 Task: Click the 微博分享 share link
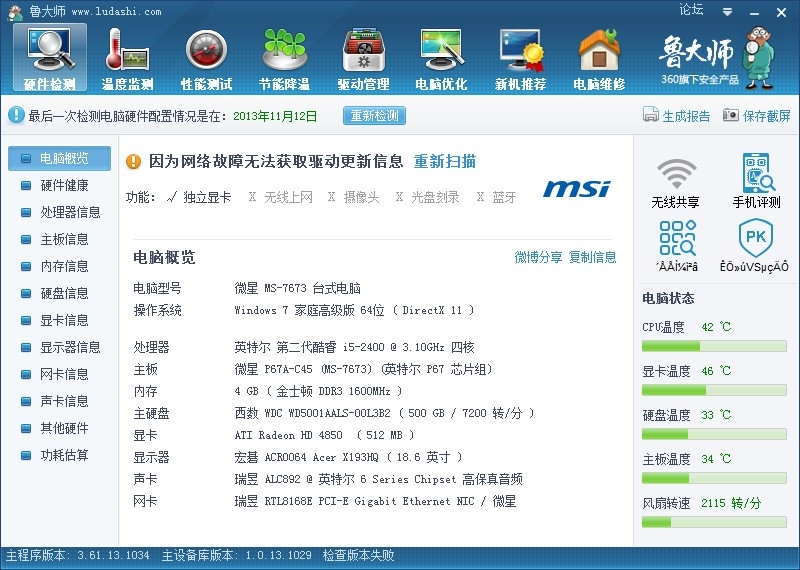pos(538,257)
